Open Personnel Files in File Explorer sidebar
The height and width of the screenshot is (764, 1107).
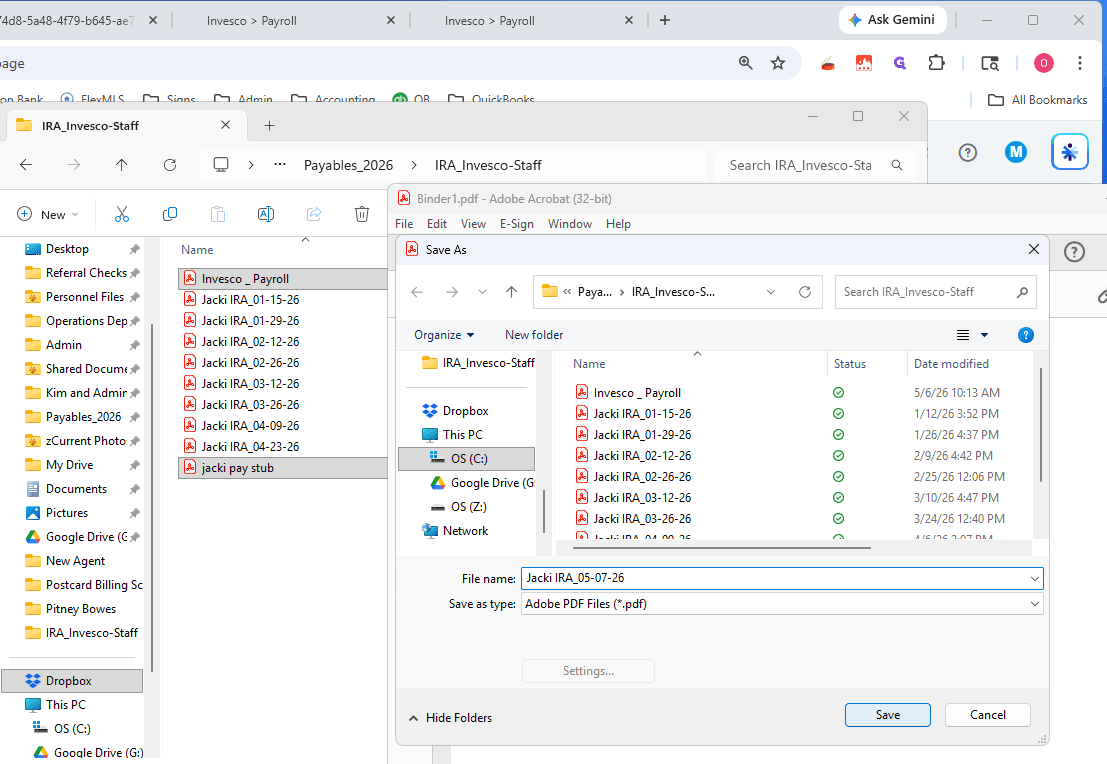tap(83, 297)
